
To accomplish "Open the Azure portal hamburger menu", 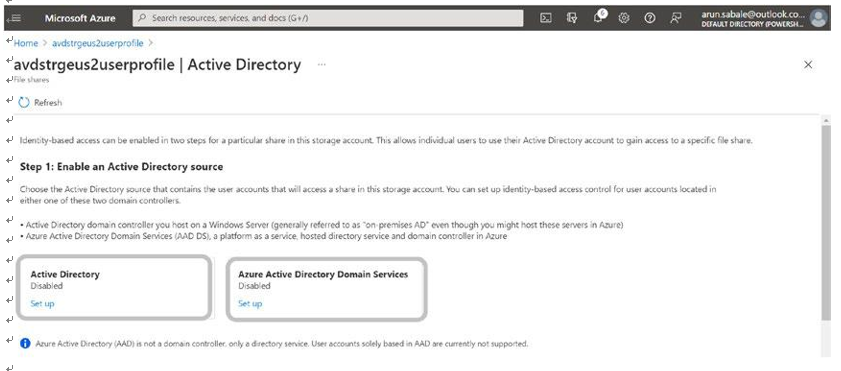I will (15, 18).
